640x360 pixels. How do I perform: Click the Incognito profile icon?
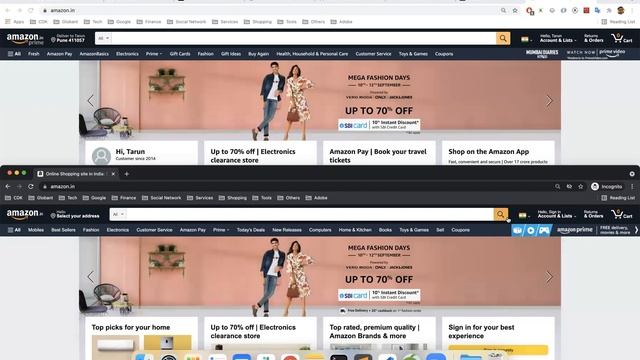pos(607,187)
